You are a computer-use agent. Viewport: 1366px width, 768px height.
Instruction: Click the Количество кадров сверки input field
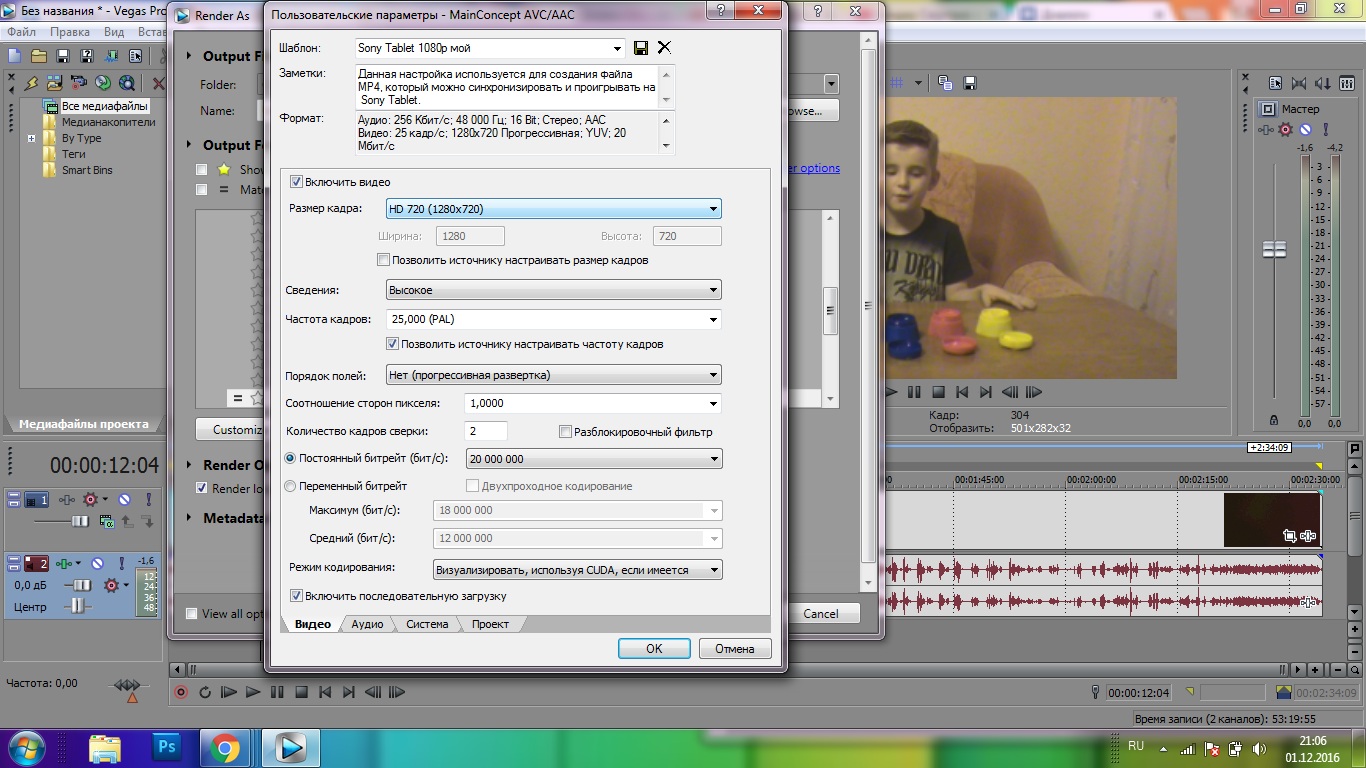click(x=487, y=431)
